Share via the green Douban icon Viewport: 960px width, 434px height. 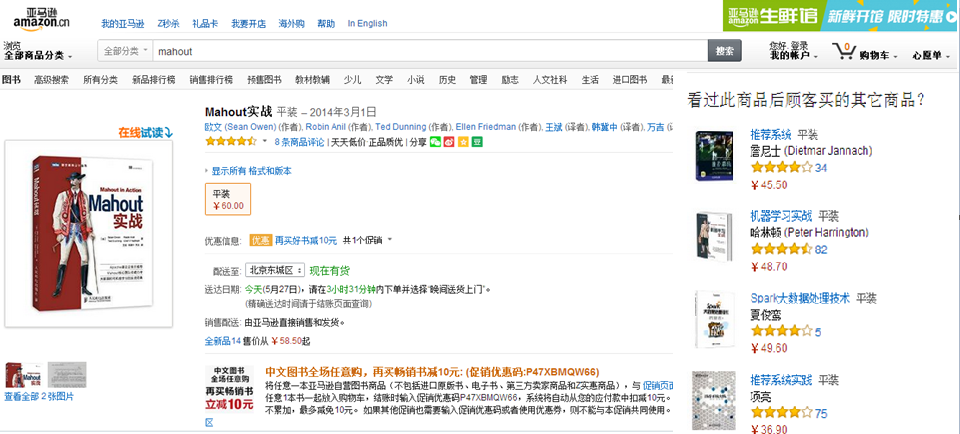[477, 142]
